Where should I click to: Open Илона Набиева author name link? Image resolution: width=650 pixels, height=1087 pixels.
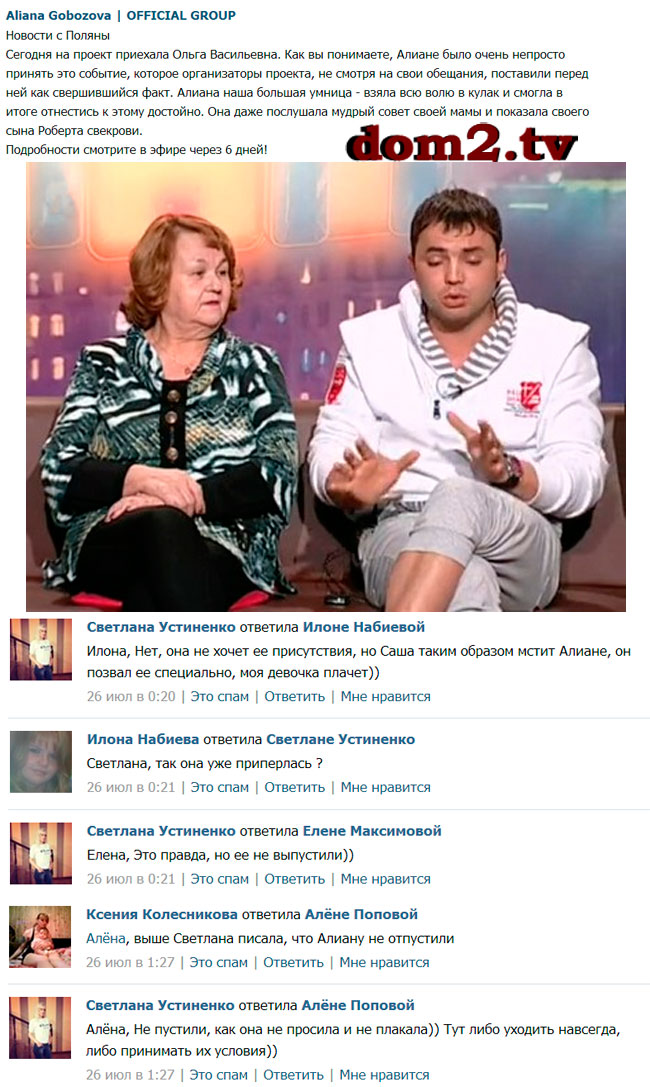pyautogui.click(x=143, y=739)
